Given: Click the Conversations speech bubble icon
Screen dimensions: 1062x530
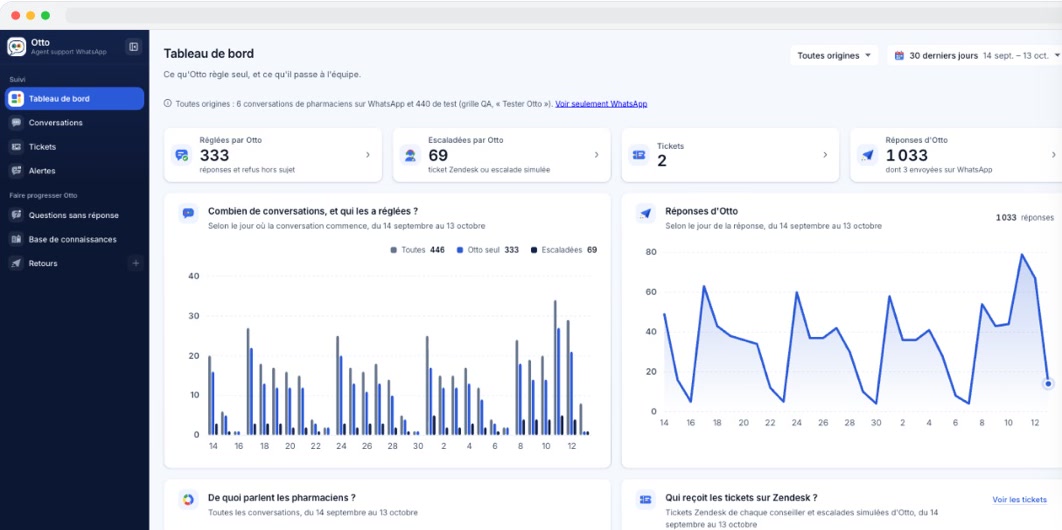Looking at the screenshot, I should [x=16, y=123].
